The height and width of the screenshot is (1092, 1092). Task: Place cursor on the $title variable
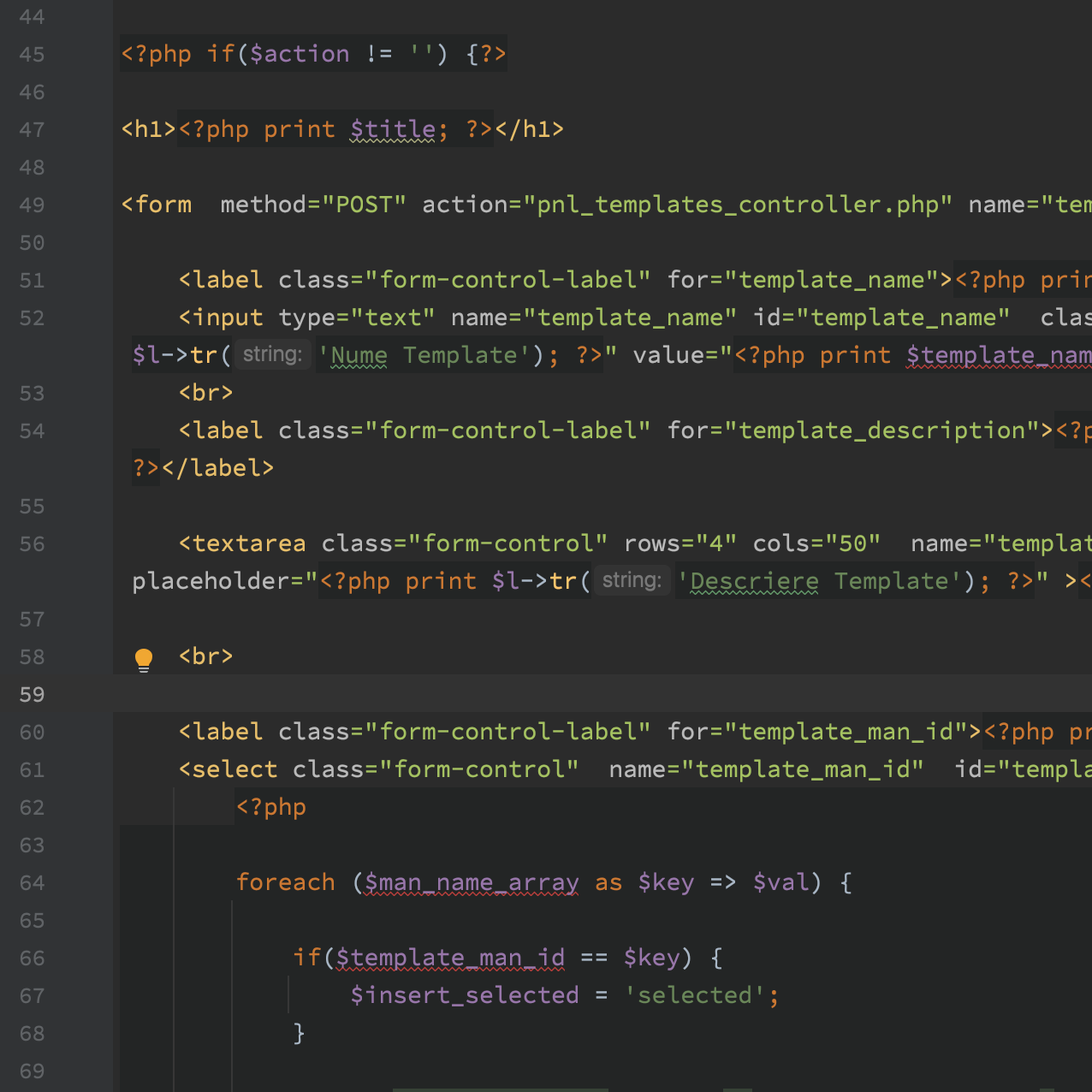[393, 129]
